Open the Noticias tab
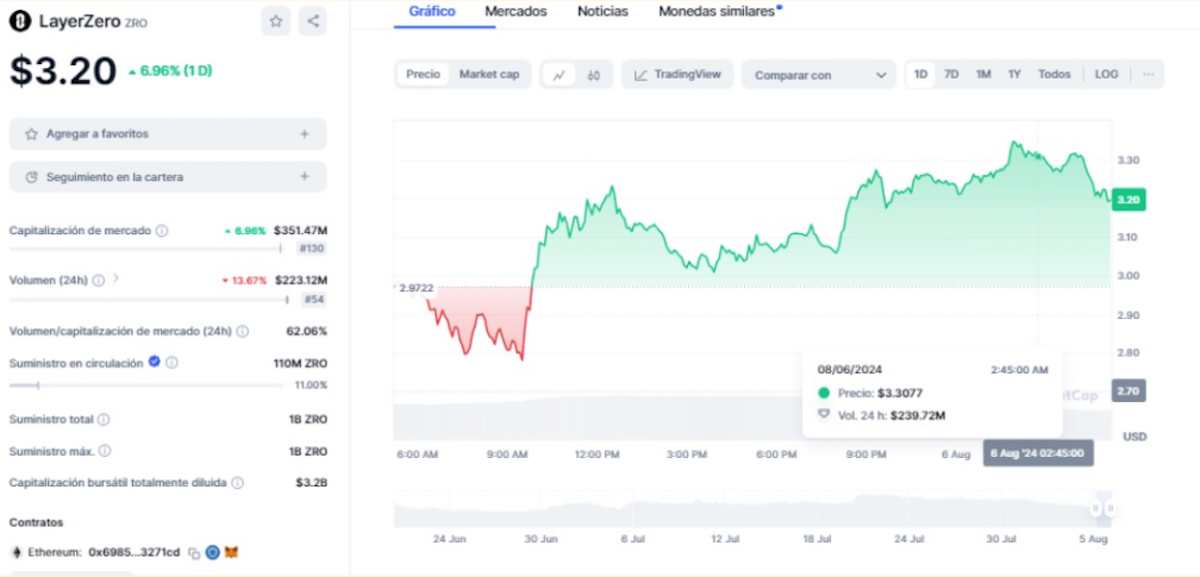Screen dimensions: 1200x577 tap(603, 12)
